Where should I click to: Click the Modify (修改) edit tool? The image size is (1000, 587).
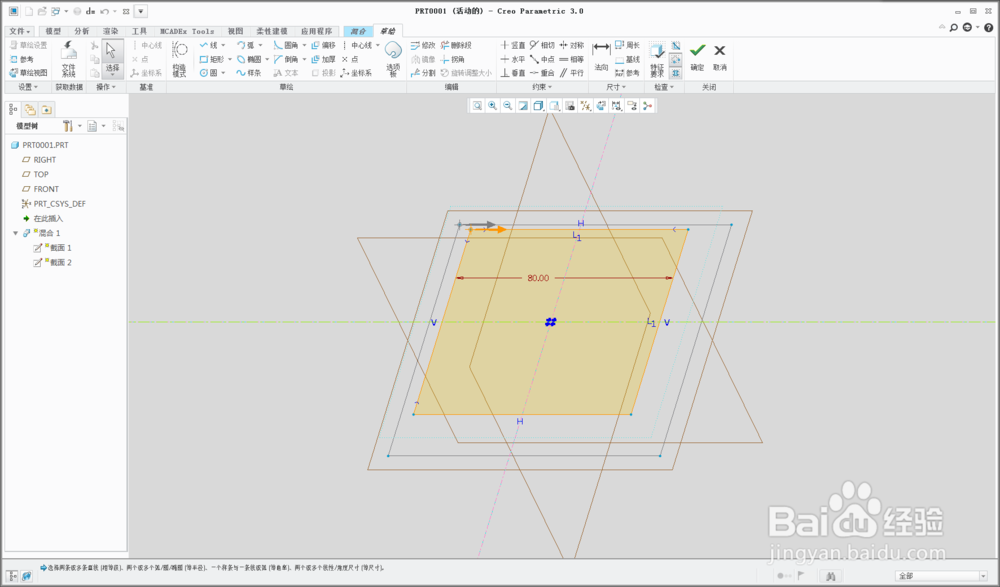[422, 45]
